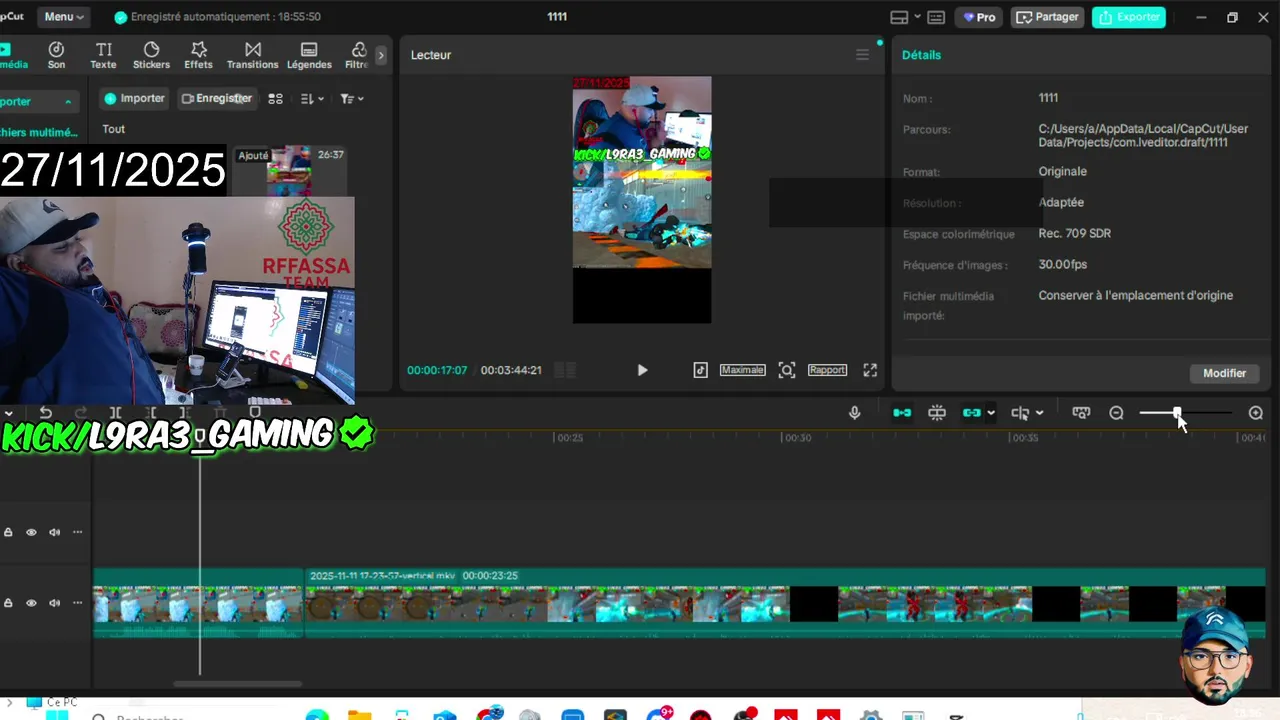
Task: Click the Enregistrer record button
Action: (216, 99)
